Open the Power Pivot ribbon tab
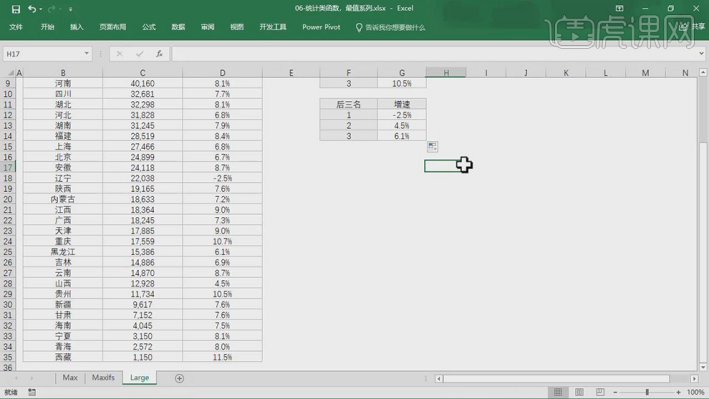The width and height of the screenshot is (709, 399). [321, 27]
